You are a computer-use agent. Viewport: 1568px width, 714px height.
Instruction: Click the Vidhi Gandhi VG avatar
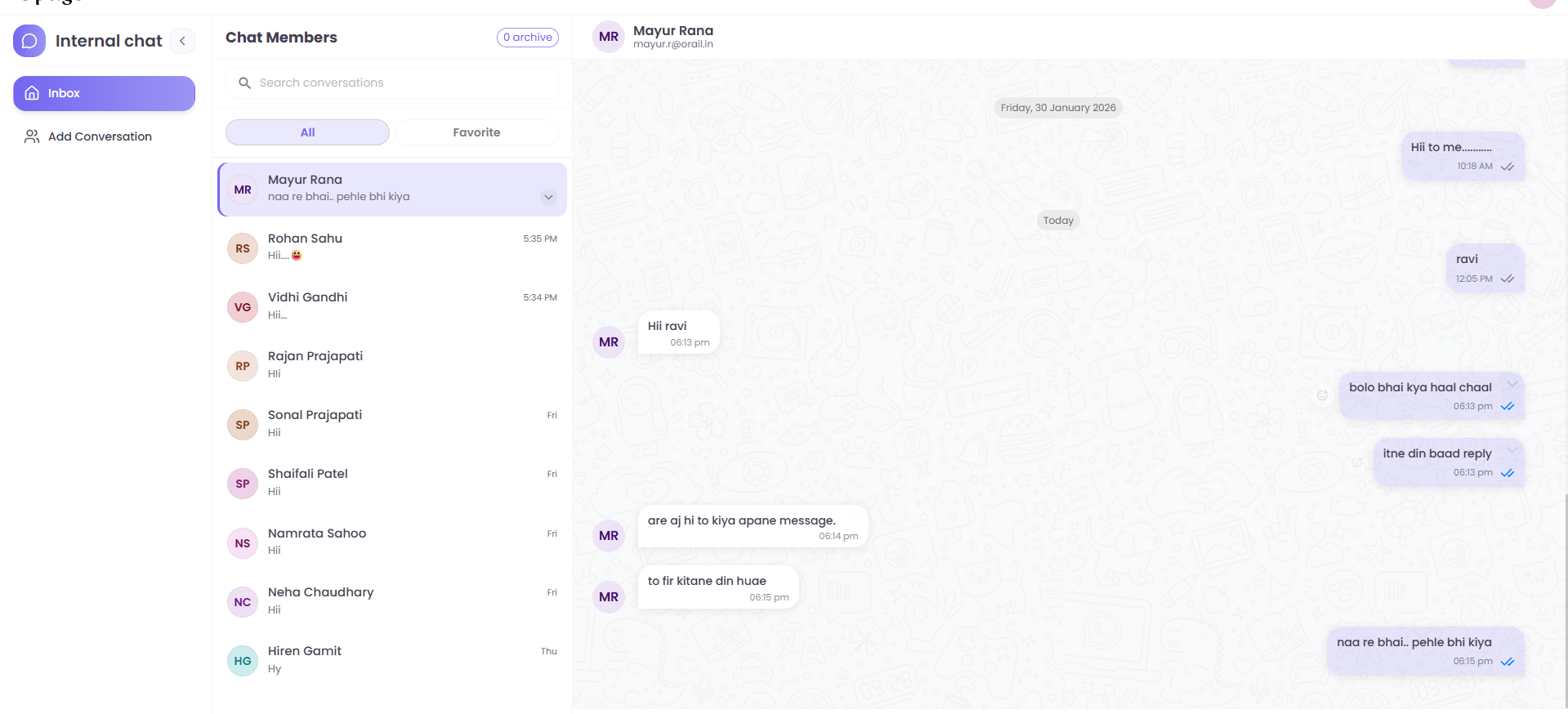coord(243,307)
